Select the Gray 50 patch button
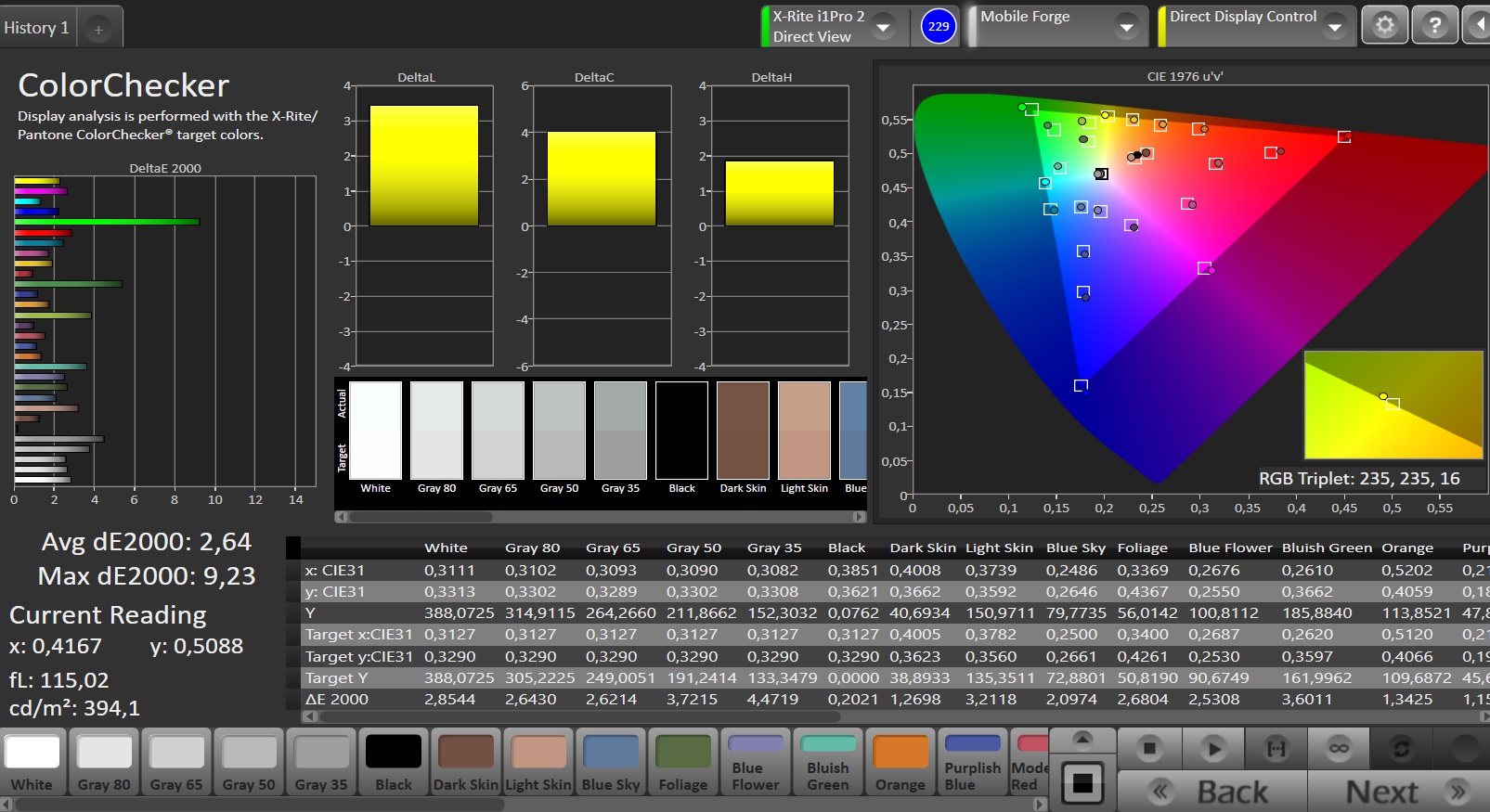 click(249, 763)
